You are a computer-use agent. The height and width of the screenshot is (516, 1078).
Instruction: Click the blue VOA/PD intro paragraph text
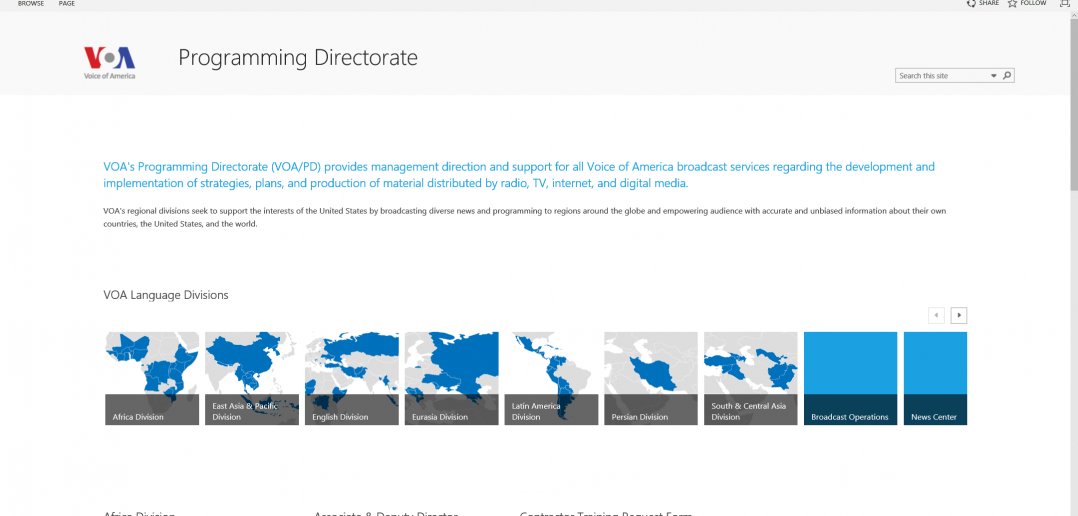(519, 175)
